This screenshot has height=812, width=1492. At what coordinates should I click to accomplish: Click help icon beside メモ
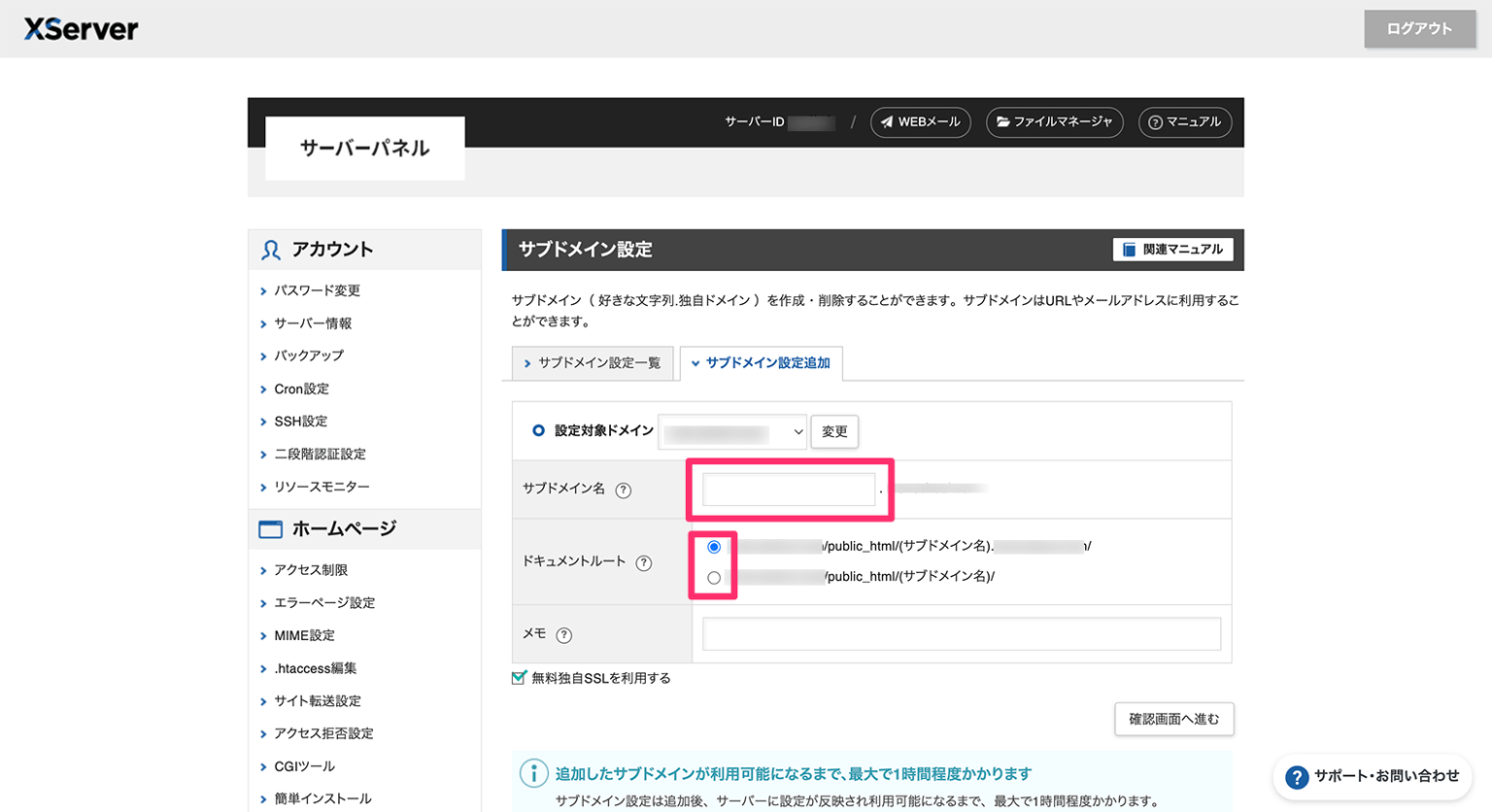pyautogui.click(x=563, y=635)
